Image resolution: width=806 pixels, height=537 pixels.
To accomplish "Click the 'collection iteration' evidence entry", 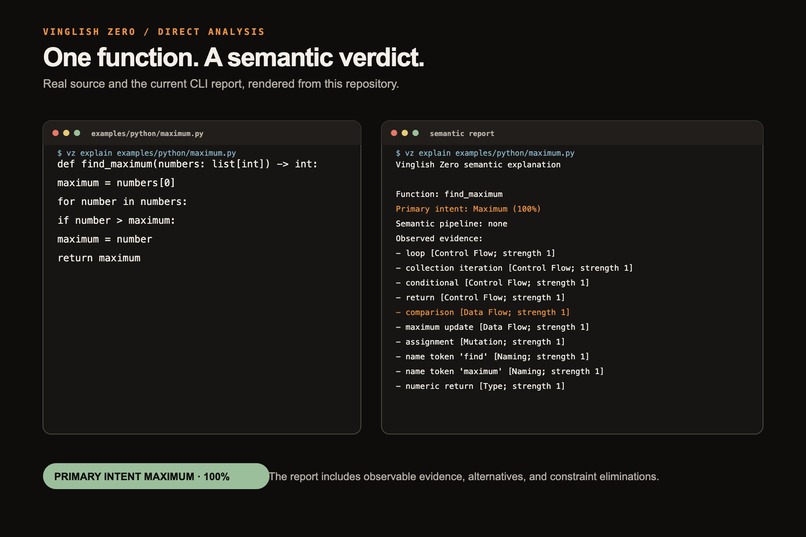I will pyautogui.click(x=514, y=268).
